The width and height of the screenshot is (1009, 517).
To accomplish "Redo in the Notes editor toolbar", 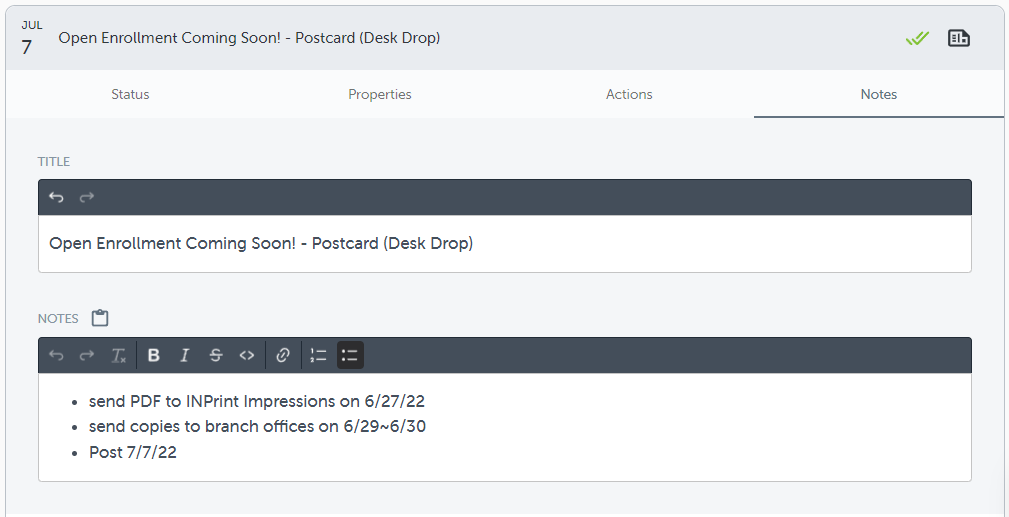I will (87, 355).
